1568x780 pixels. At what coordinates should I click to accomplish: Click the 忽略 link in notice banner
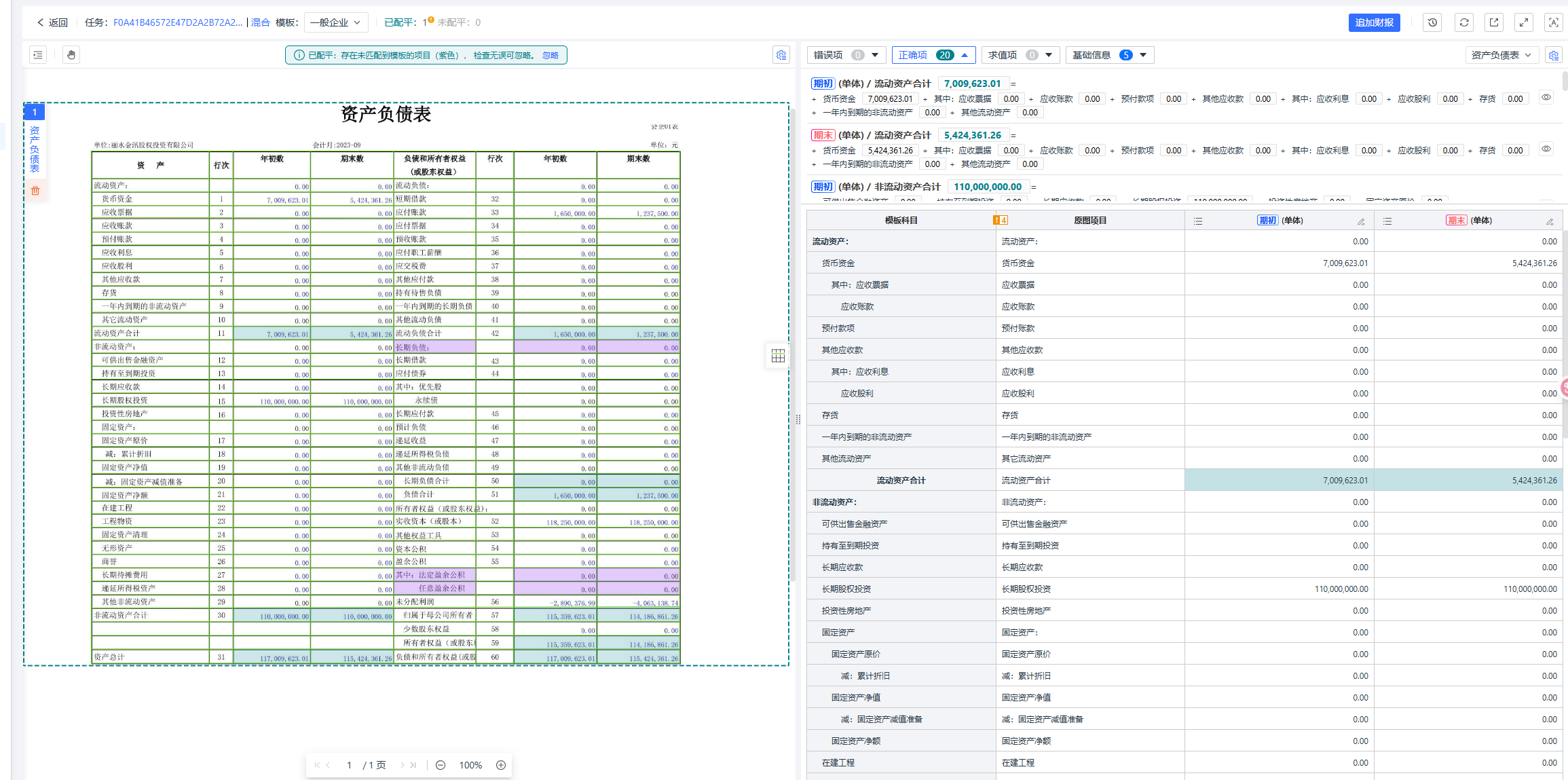pos(550,55)
